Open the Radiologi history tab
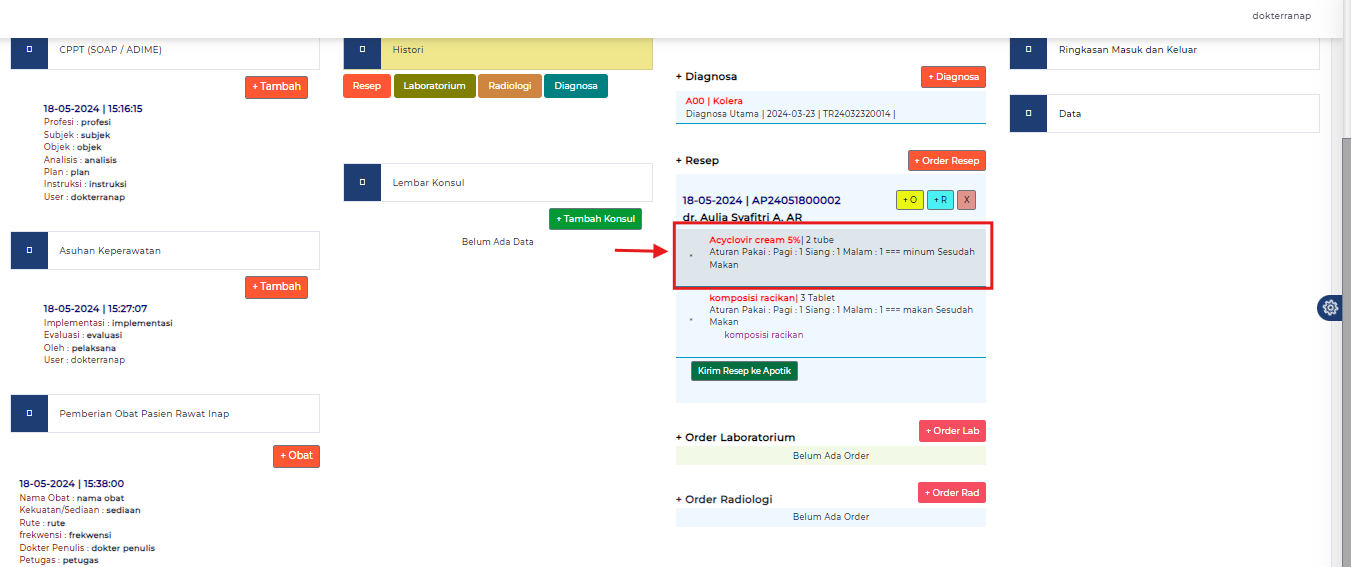Image resolution: width=1351 pixels, height=567 pixels. 510,86
